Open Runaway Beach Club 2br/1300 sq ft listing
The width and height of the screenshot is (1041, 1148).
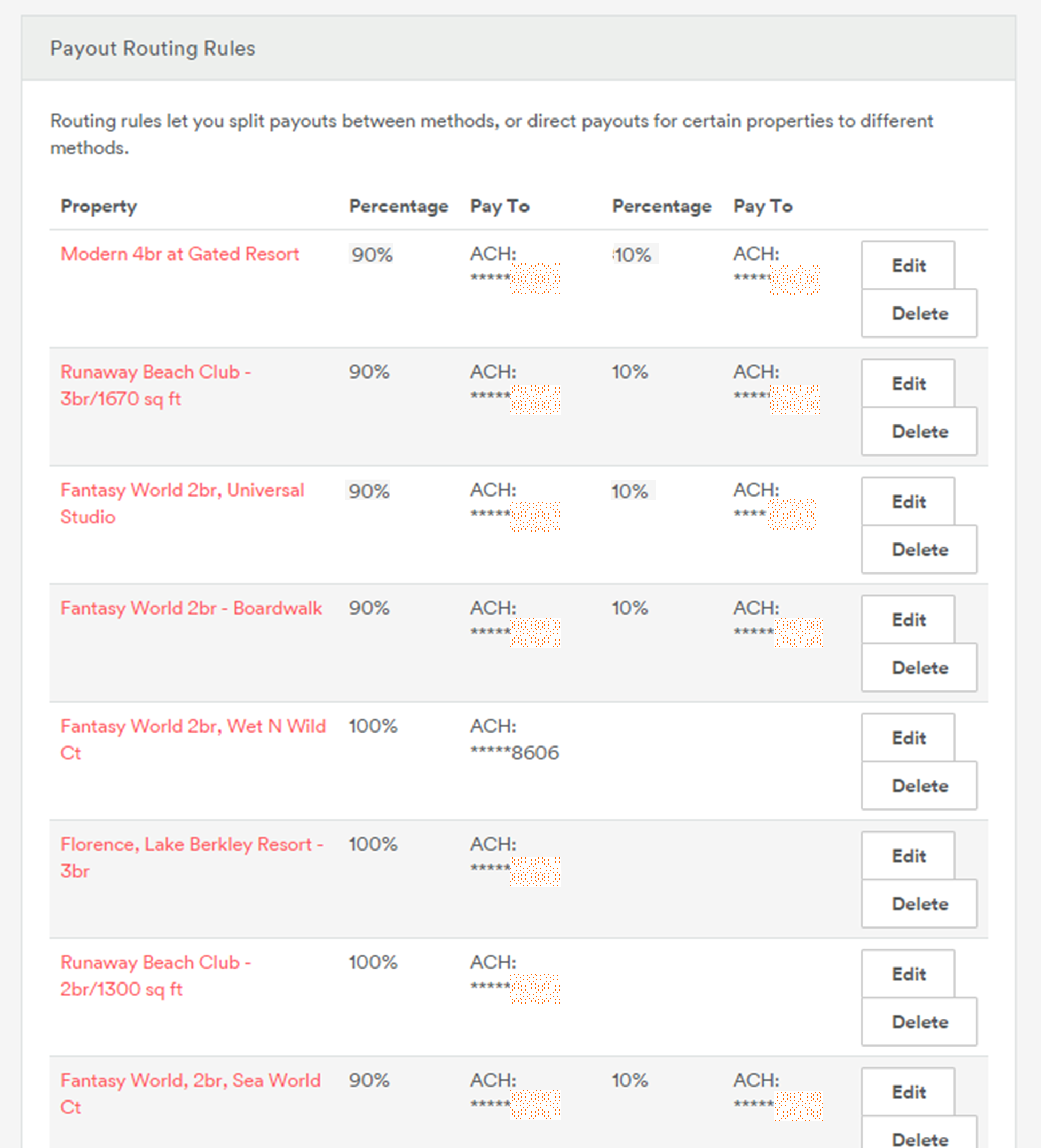[155, 975]
